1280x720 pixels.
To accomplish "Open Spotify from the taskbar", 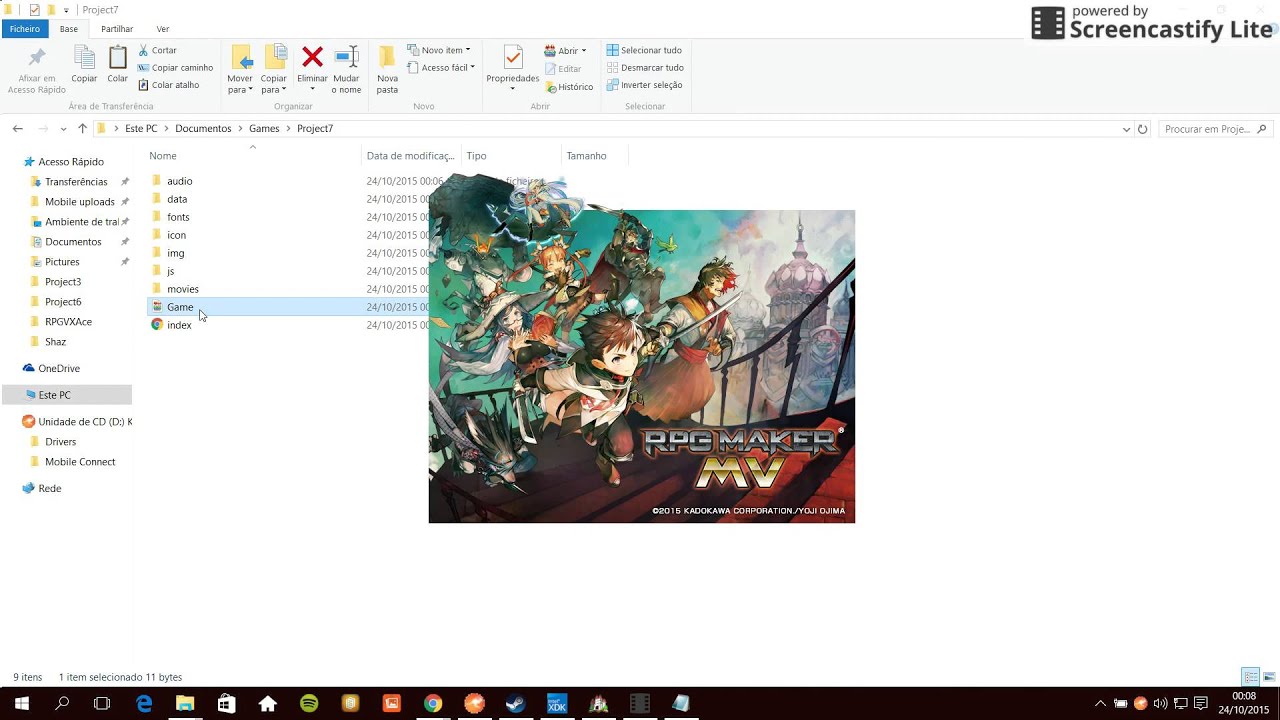I will [309, 704].
